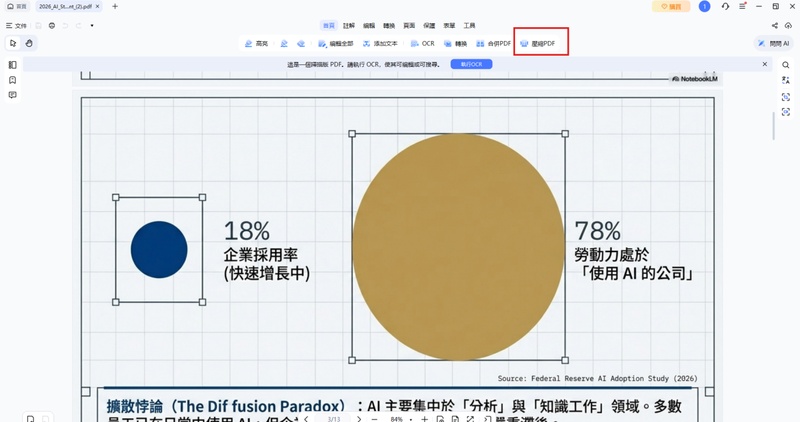Select the large gold circle image object

pos(459,247)
